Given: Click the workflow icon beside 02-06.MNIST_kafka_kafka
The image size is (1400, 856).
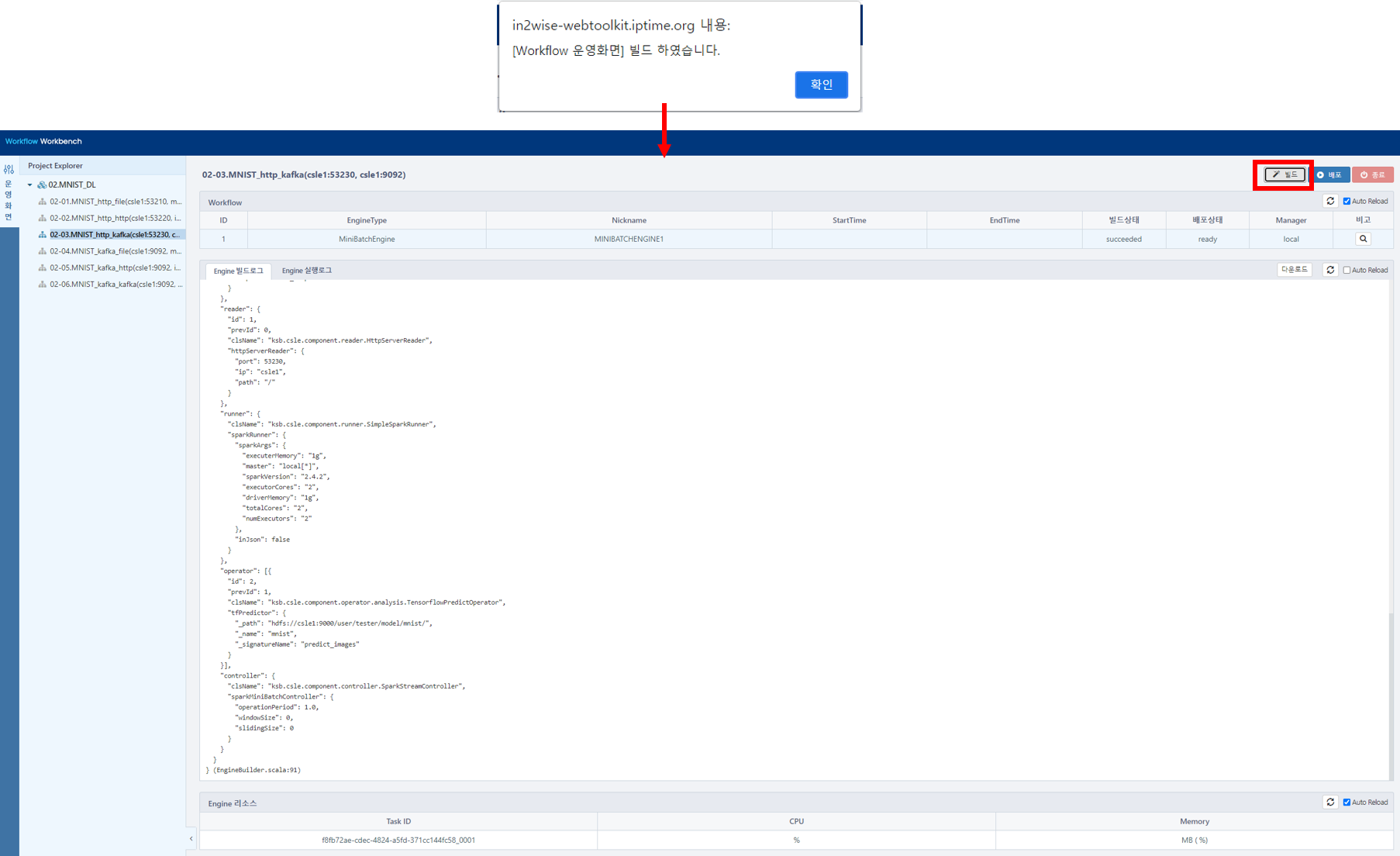Looking at the screenshot, I should tap(43, 284).
